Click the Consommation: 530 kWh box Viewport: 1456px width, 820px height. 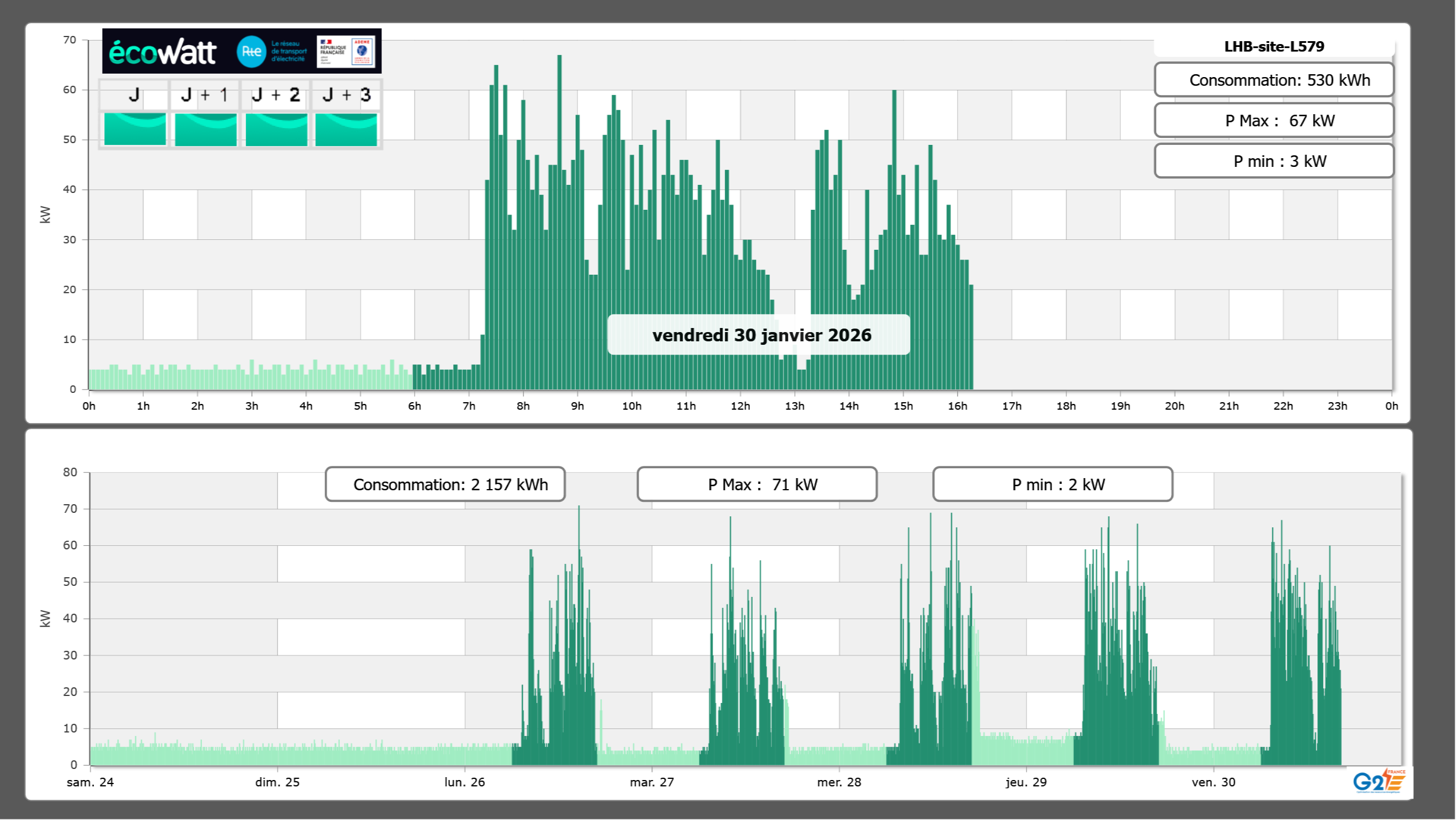[1274, 80]
